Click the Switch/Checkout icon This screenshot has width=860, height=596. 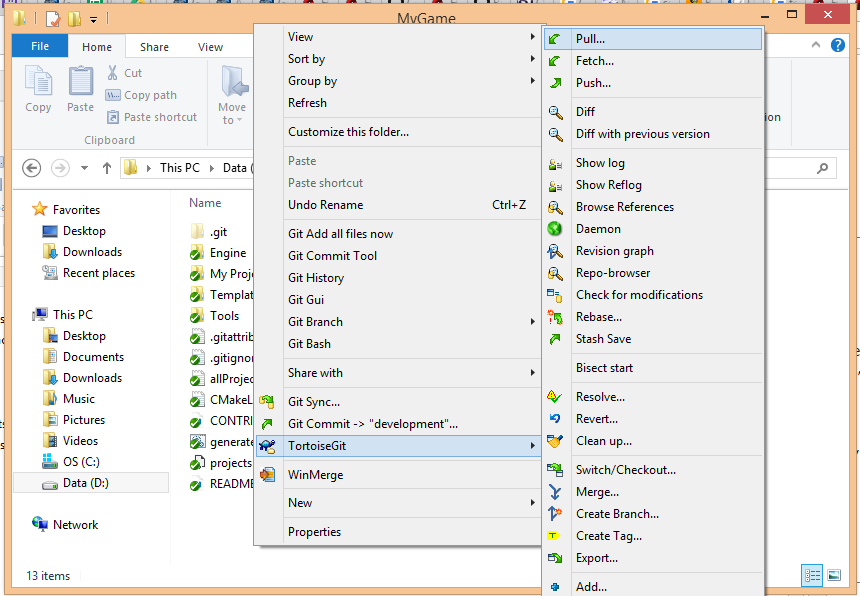(555, 469)
